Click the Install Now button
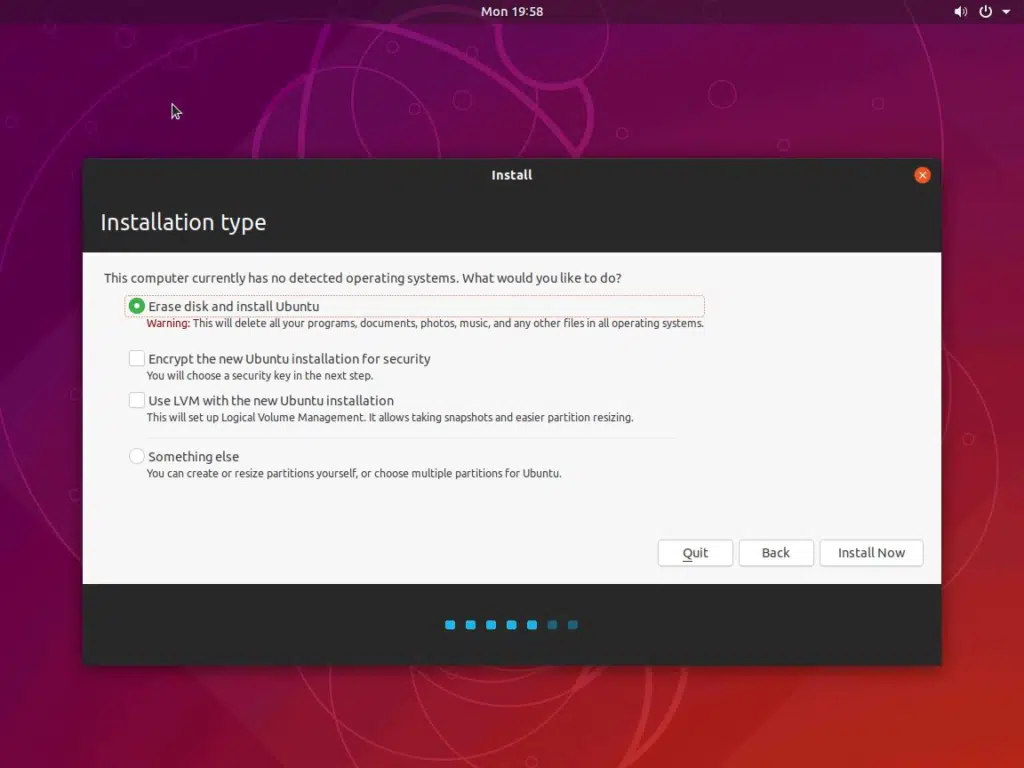This screenshot has width=1024, height=768. [x=871, y=552]
